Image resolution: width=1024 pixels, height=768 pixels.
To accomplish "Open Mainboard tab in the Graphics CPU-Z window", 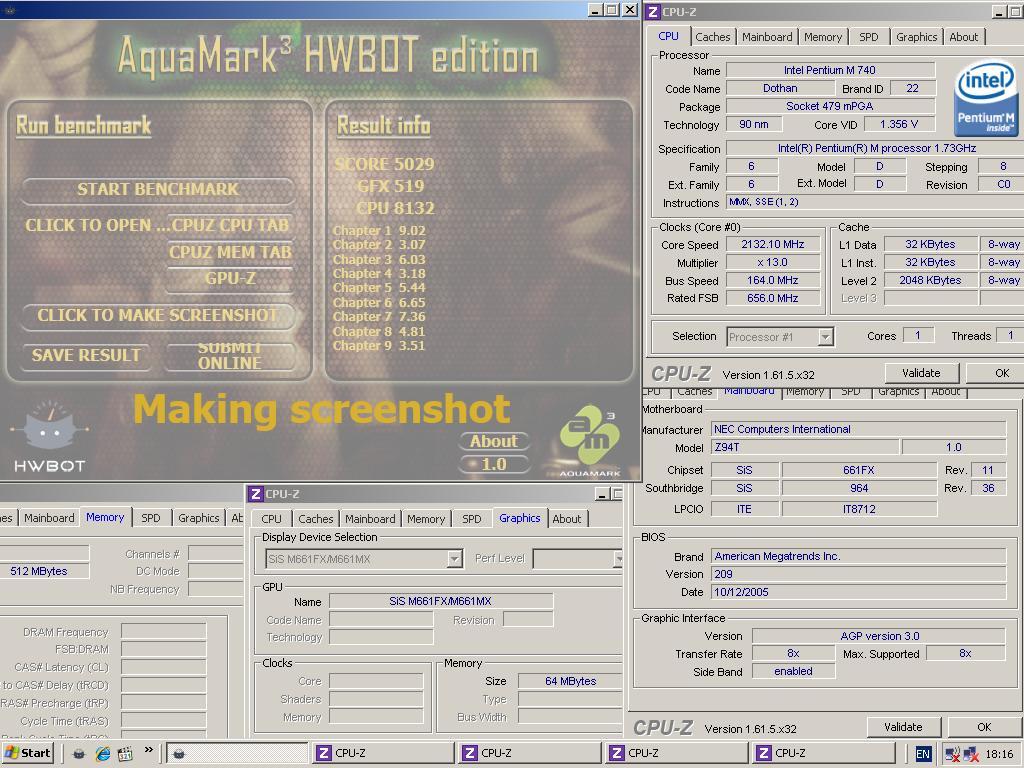I will [370, 519].
